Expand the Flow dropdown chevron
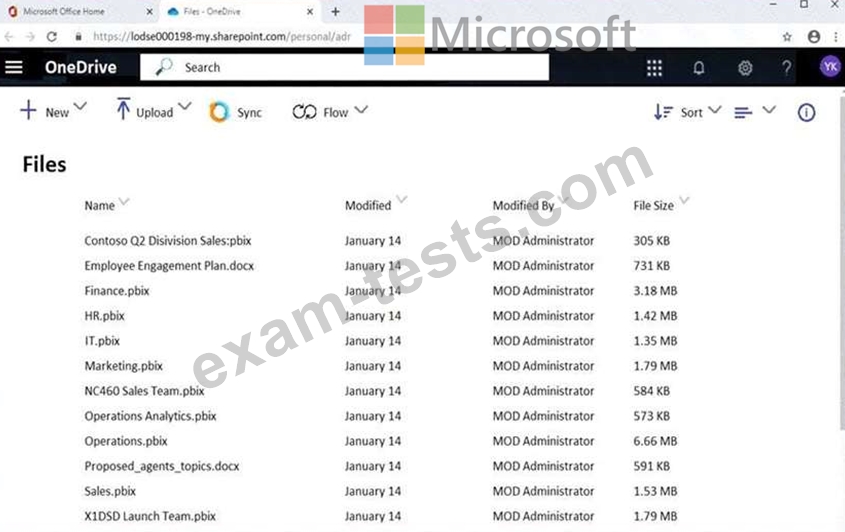Viewport: 845px width, 532px height. coord(361,109)
